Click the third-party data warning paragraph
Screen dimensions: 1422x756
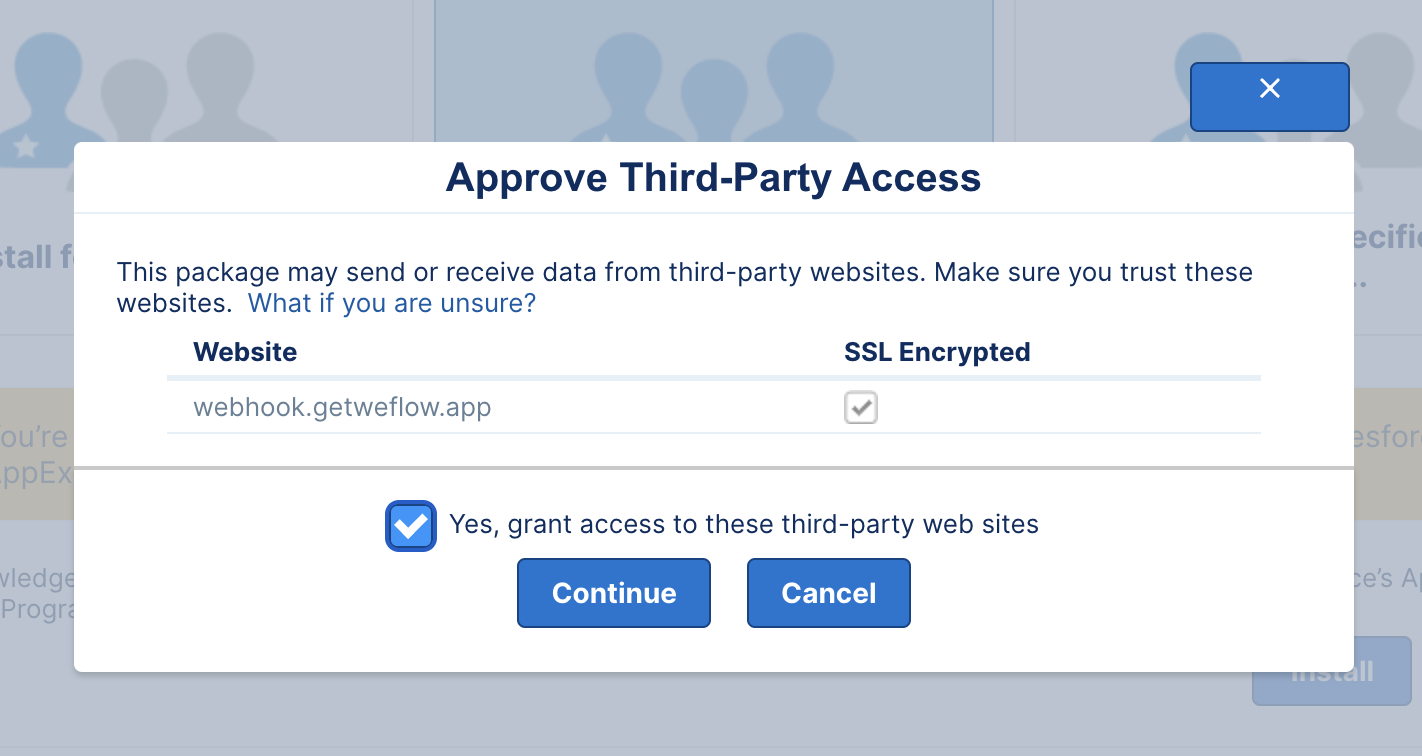point(684,287)
